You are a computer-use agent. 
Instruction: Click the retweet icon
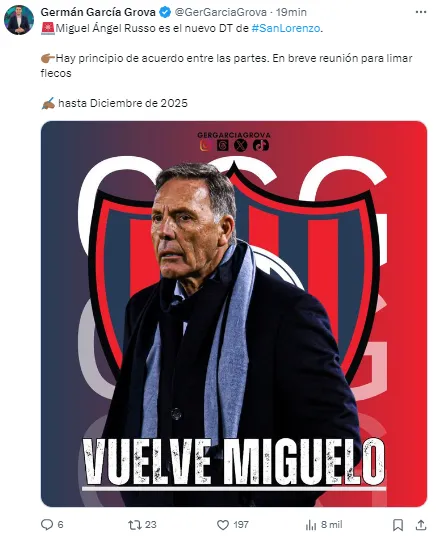click(133, 524)
